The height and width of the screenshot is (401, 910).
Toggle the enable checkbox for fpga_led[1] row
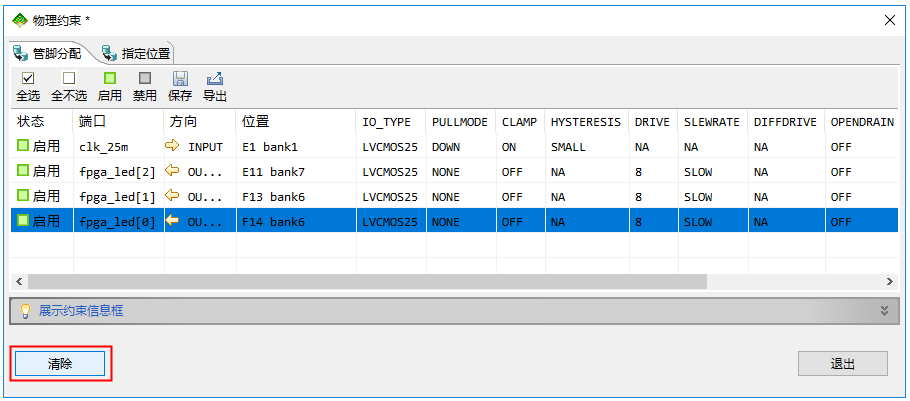22,197
